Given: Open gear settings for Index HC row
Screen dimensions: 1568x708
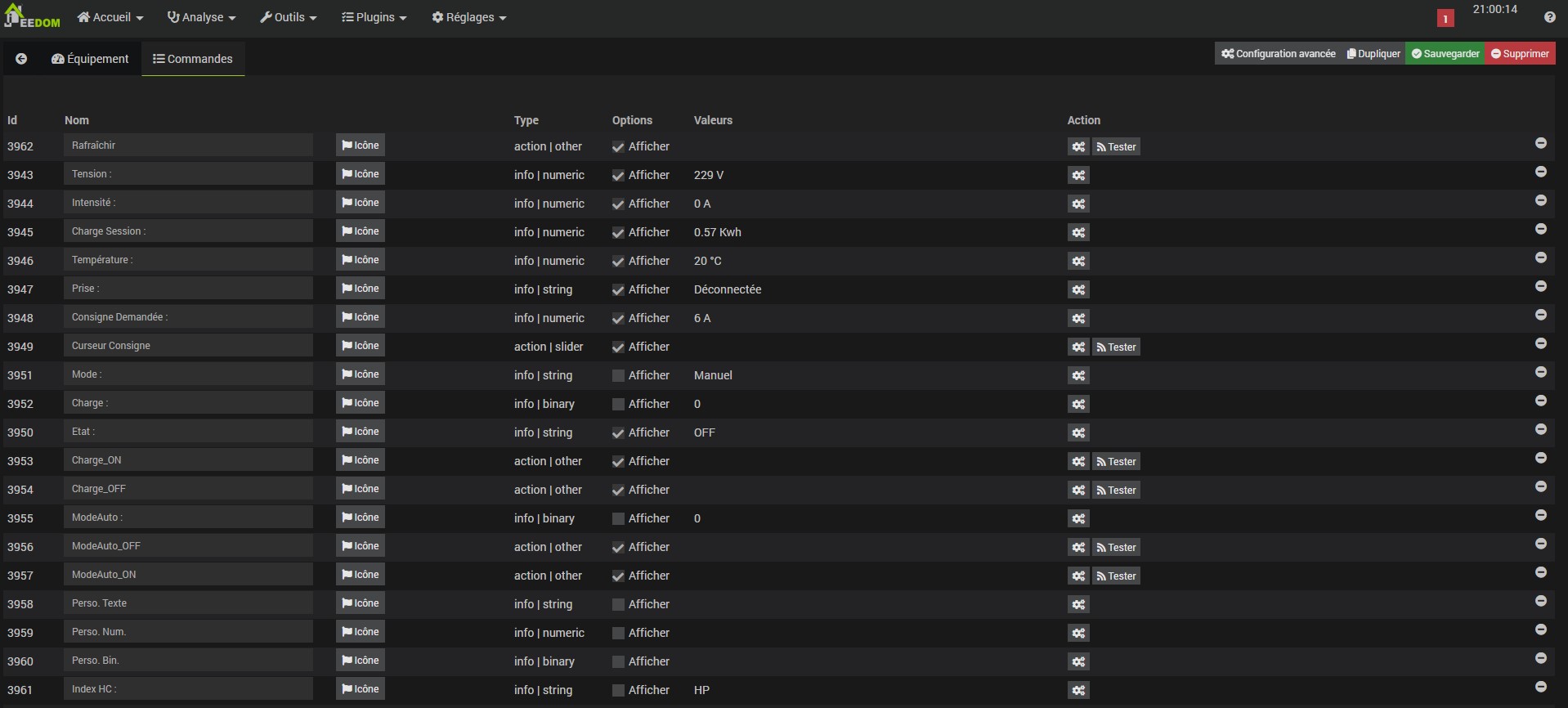Looking at the screenshot, I should click(1078, 690).
